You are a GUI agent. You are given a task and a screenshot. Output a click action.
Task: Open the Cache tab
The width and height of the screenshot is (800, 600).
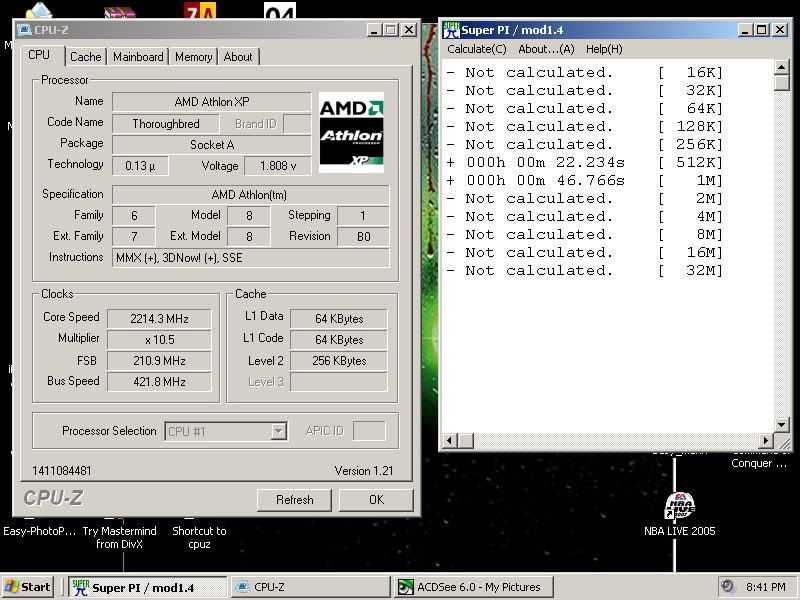pos(86,57)
